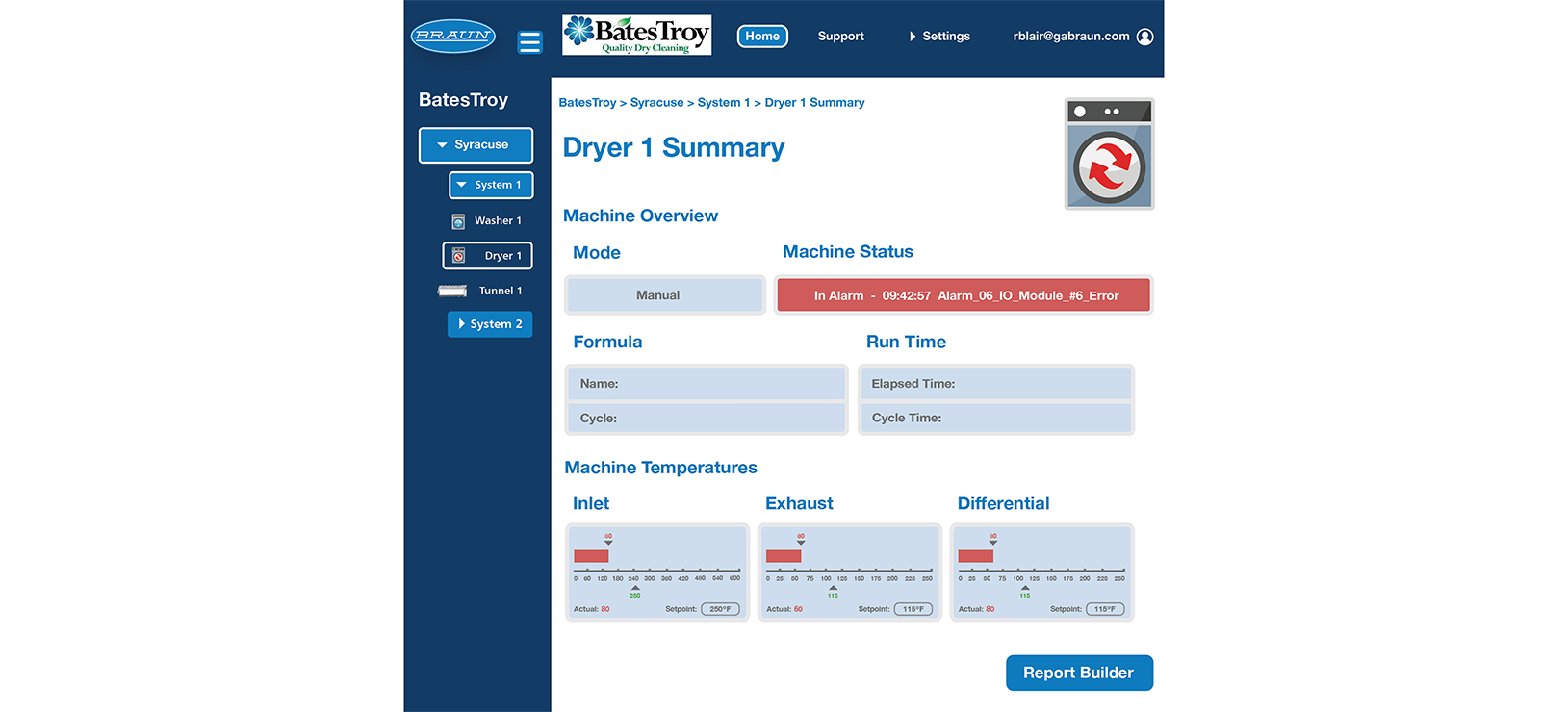Follow the System 1 breadcrumb link
Image resolution: width=1568 pixels, height=712 pixels.
(723, 103)
